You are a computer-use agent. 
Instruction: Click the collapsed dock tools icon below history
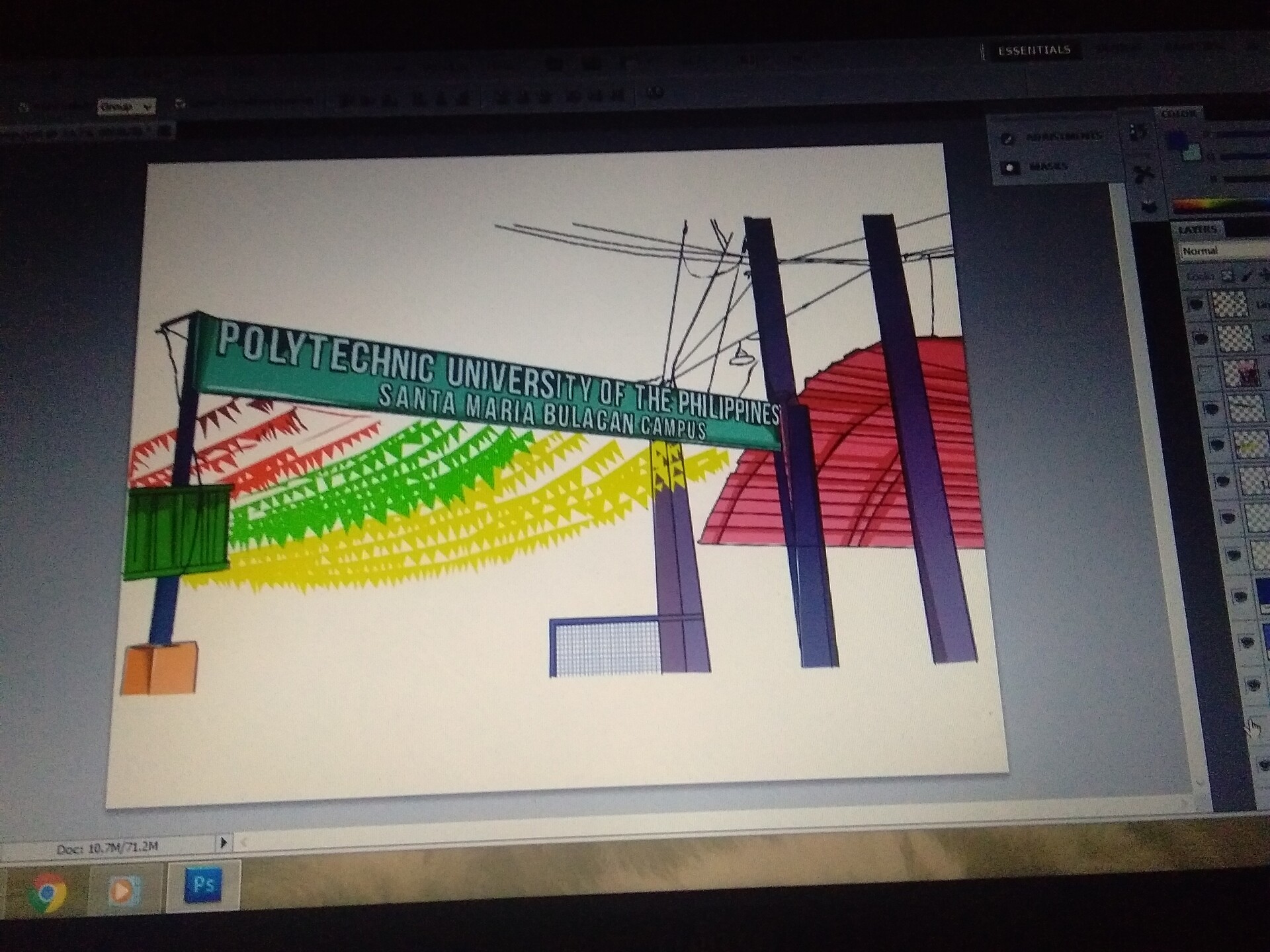click(1142, 175)
